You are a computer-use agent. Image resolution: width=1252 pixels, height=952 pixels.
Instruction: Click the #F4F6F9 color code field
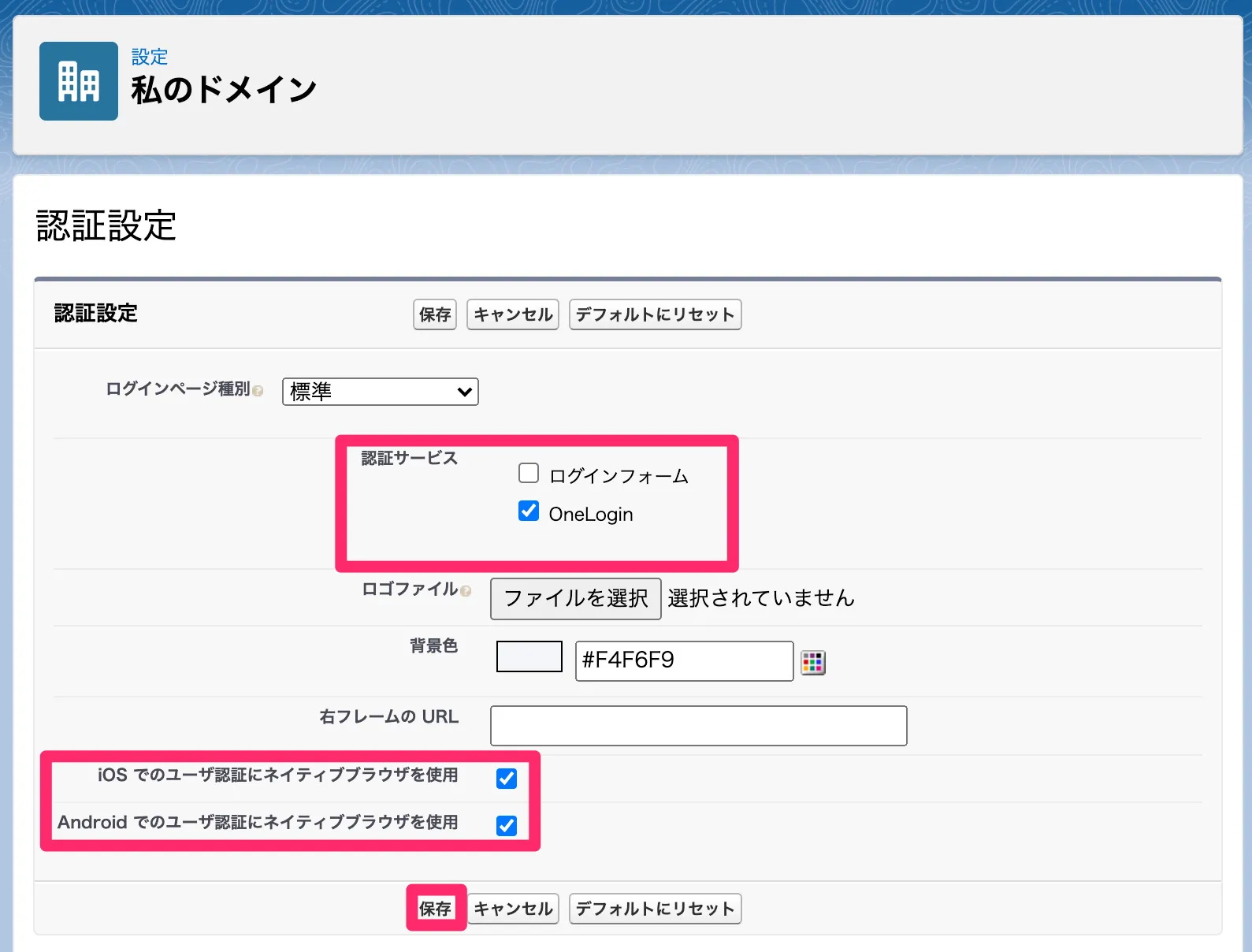683,660
